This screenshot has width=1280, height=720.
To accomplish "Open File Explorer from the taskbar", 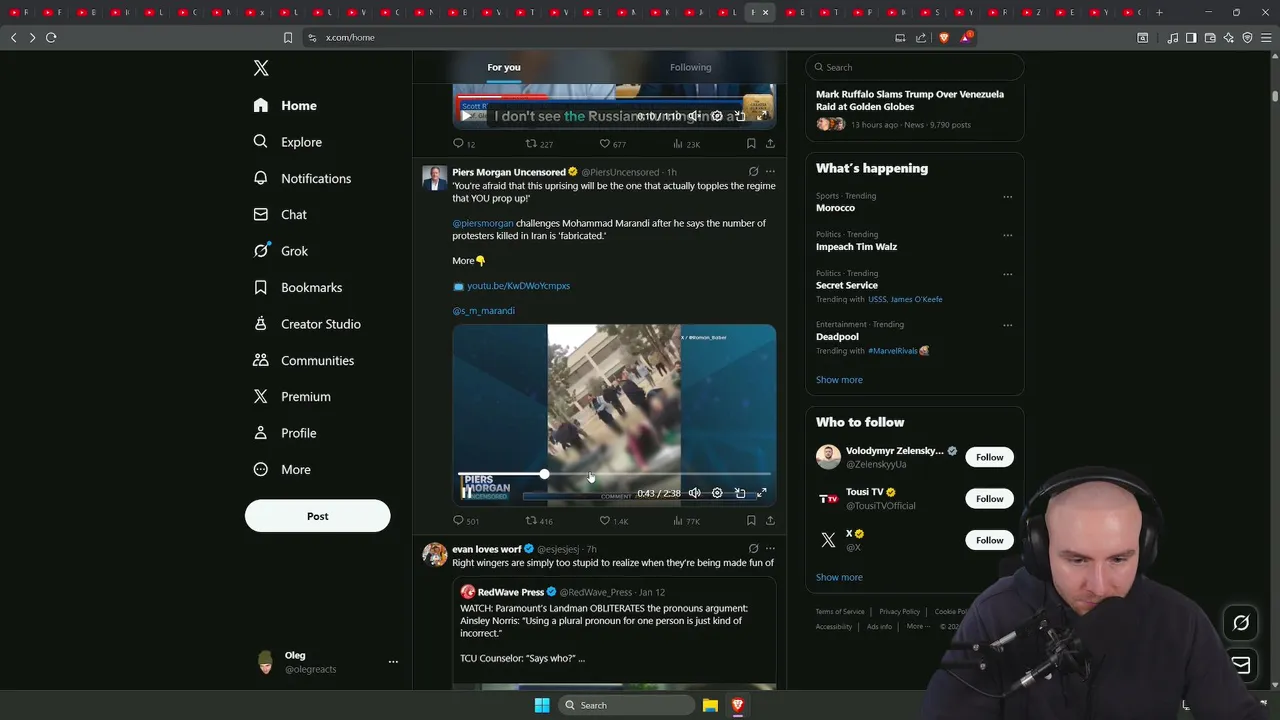I will click(710, 705).
